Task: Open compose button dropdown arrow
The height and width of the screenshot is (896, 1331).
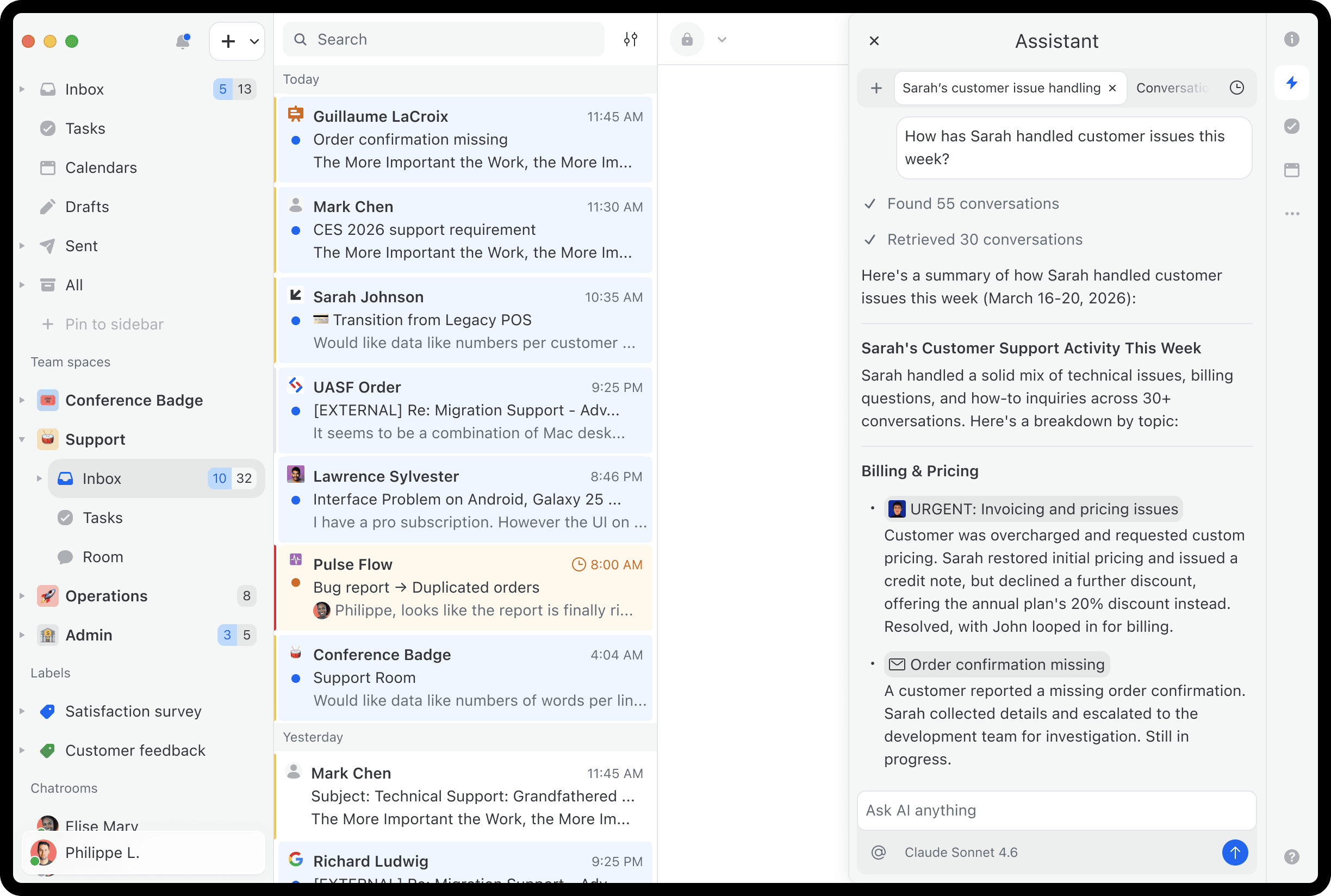Action: tap(254, 41)
